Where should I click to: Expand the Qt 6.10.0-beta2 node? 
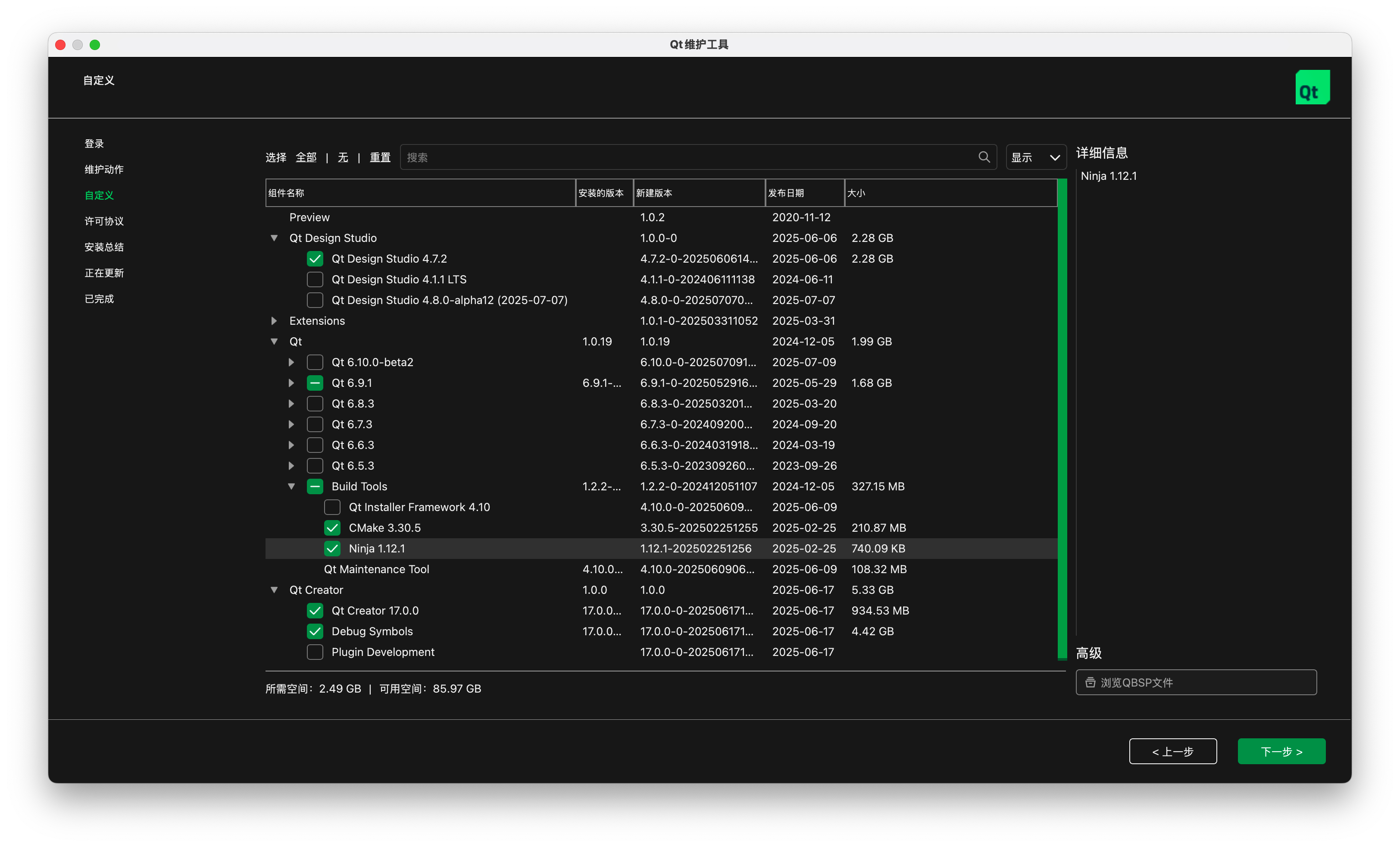(x=291, y=362)
